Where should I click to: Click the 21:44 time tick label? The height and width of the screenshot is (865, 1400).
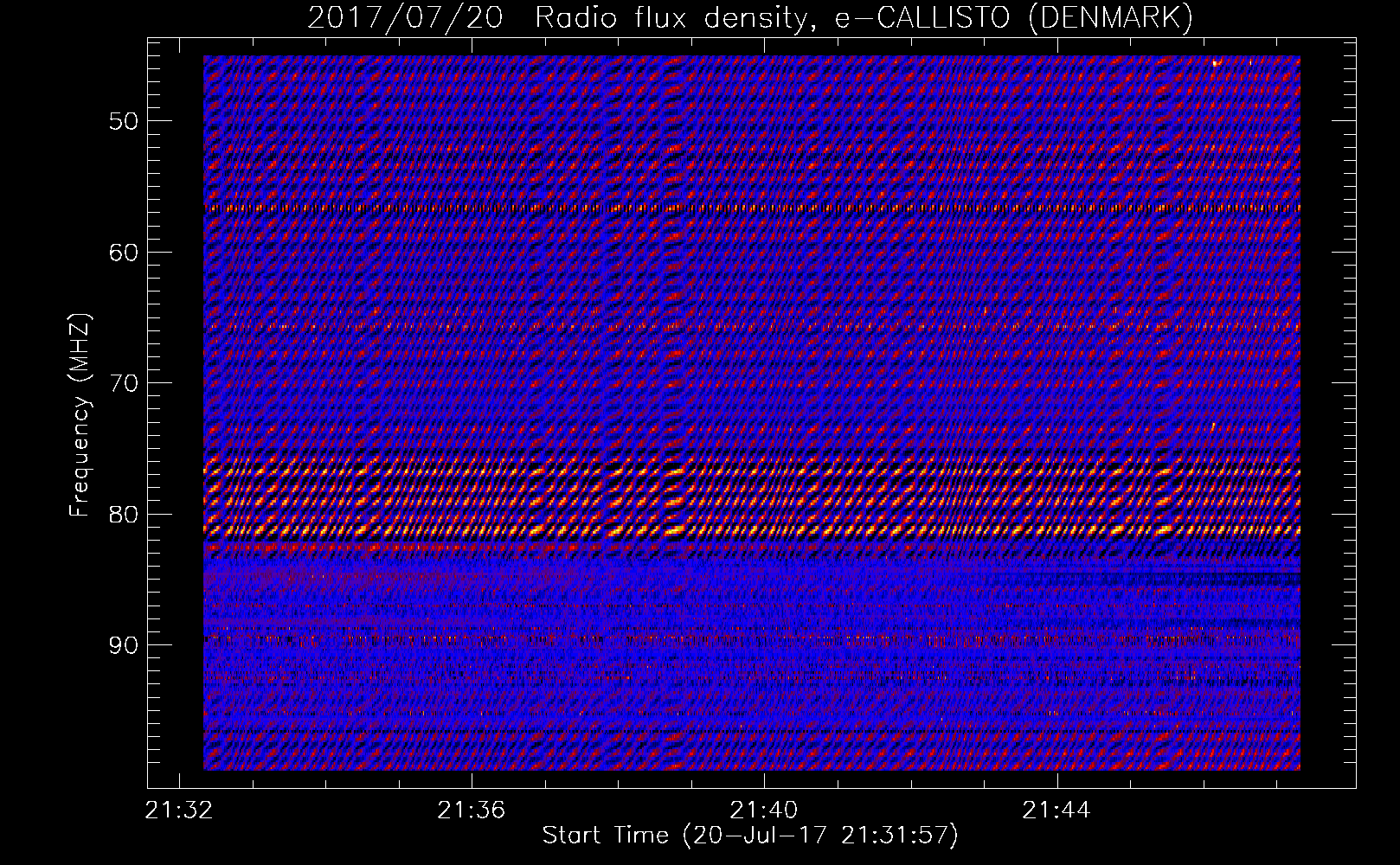[x=1056, y=811]
